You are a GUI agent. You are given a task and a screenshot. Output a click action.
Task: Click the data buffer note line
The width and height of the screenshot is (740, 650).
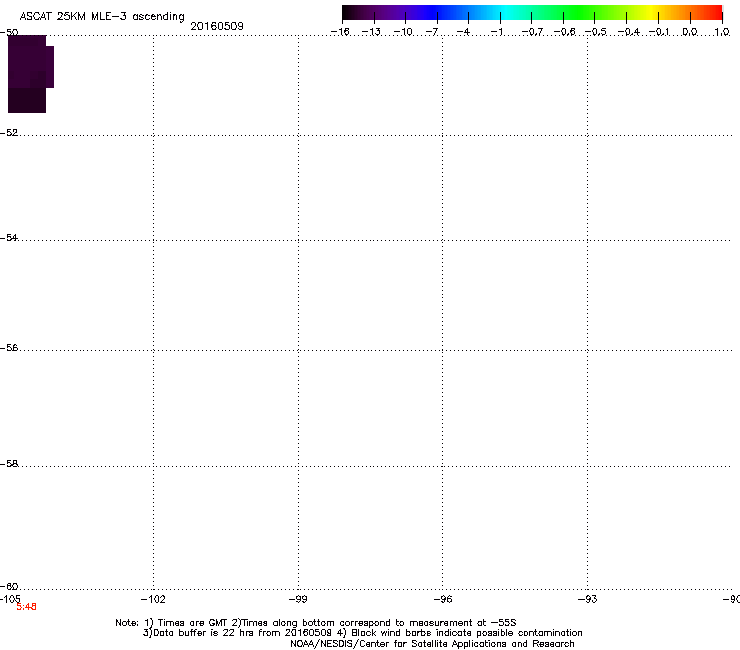362,633
